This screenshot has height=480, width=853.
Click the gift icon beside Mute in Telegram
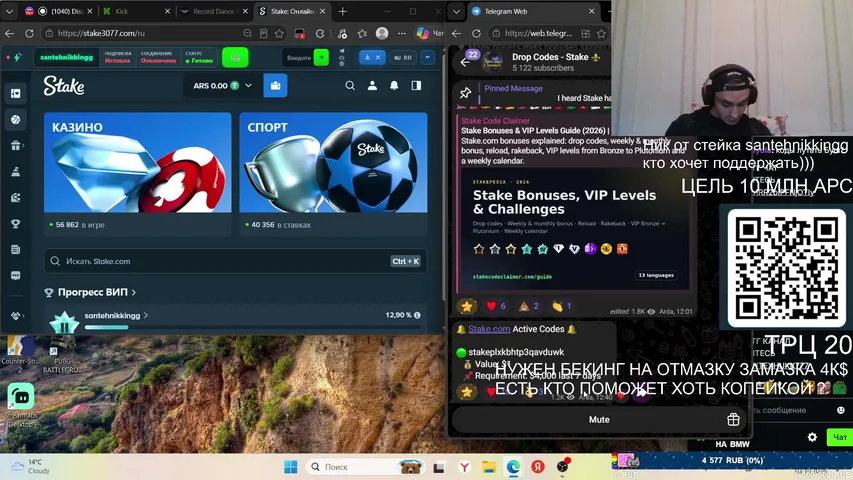tap(733, 419)
